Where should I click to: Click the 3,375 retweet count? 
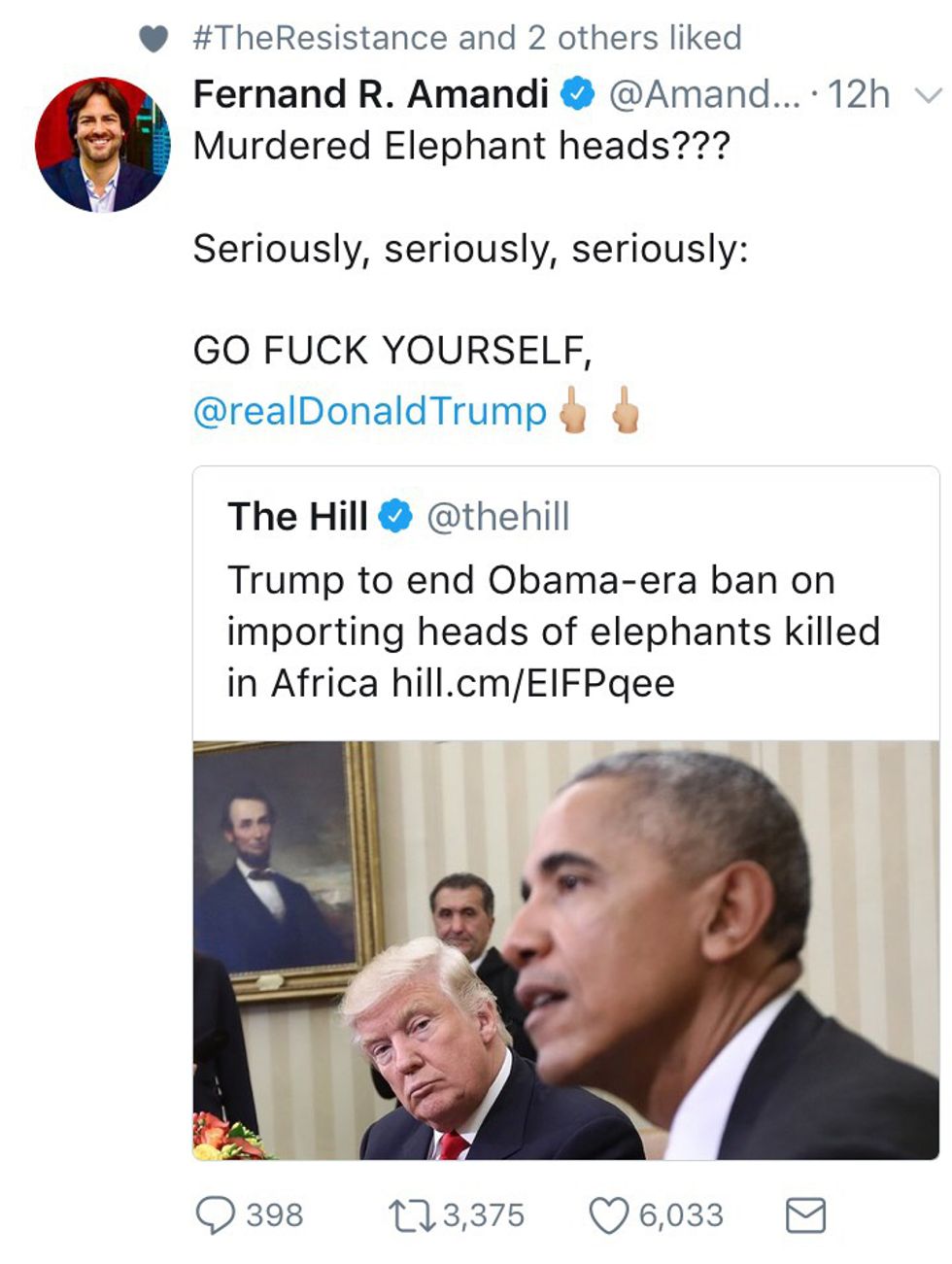click(483, 1214)
